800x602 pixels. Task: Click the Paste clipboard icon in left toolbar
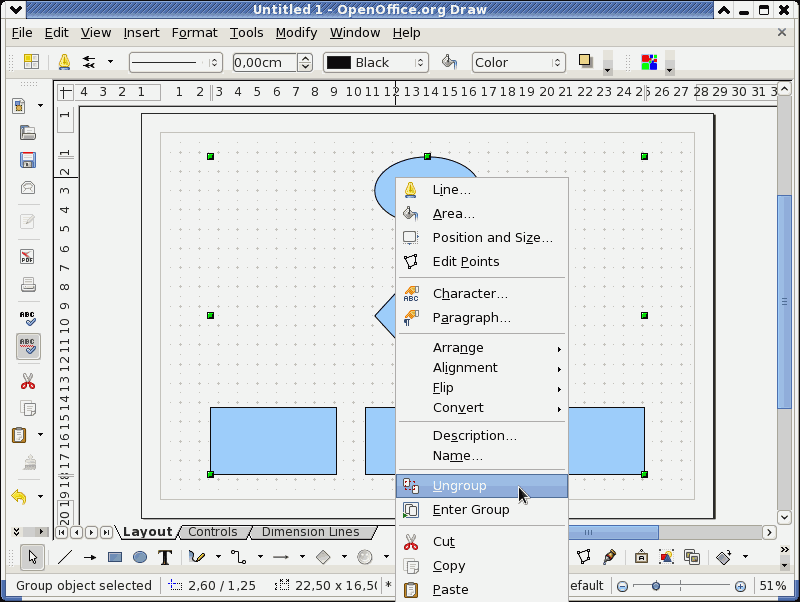click(x=19, y=435)
